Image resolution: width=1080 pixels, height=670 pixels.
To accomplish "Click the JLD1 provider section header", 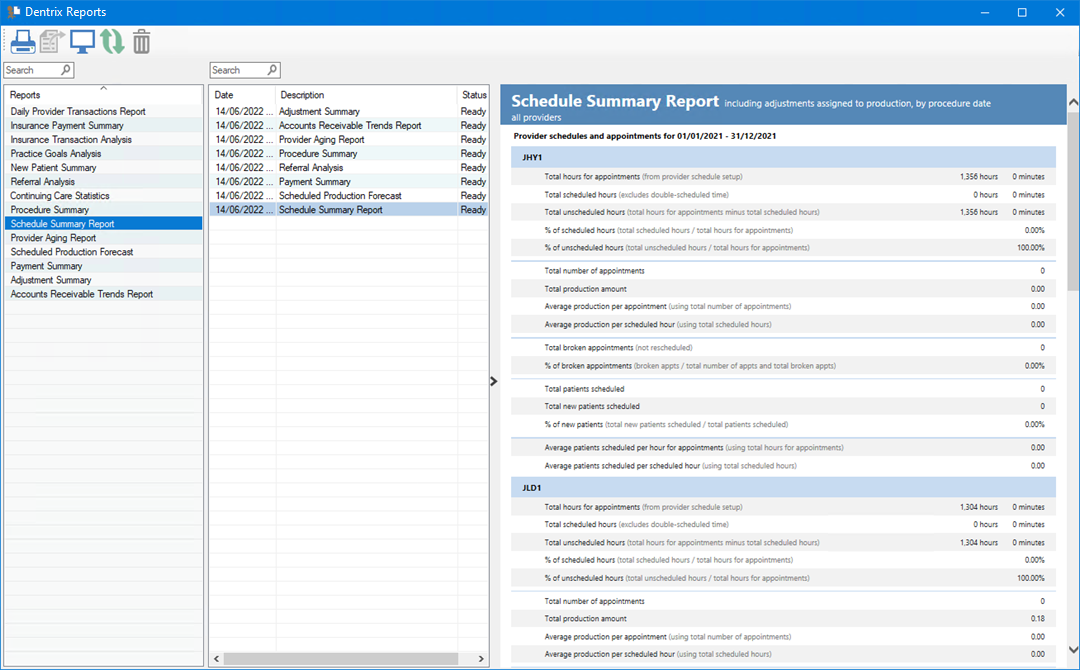I will click(x=783, y=488).
